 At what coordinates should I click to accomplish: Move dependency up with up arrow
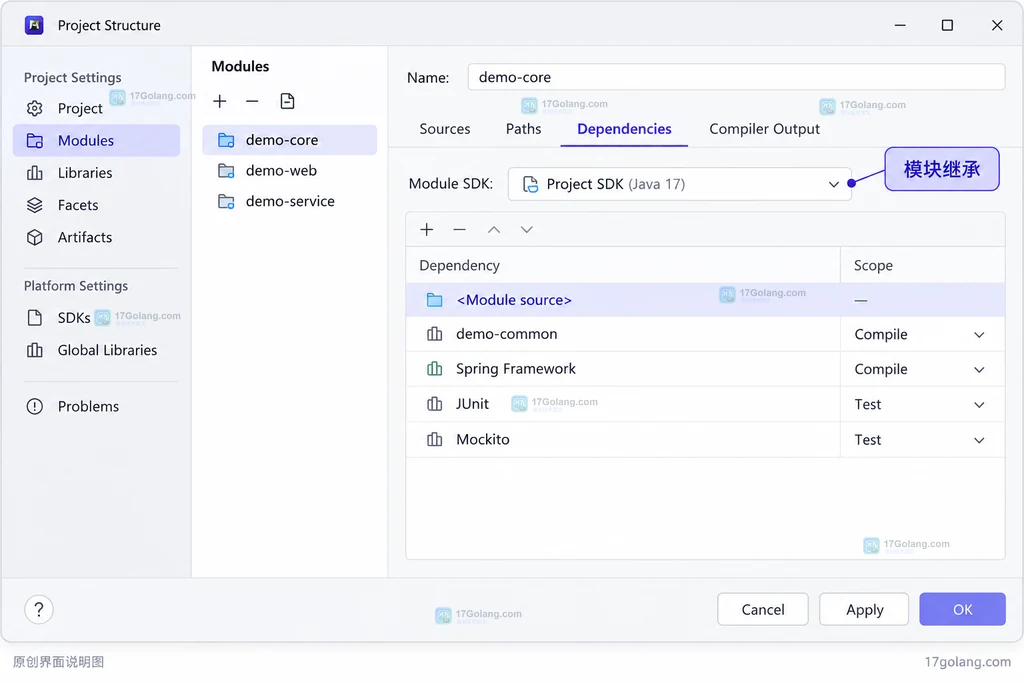point(494,229)
